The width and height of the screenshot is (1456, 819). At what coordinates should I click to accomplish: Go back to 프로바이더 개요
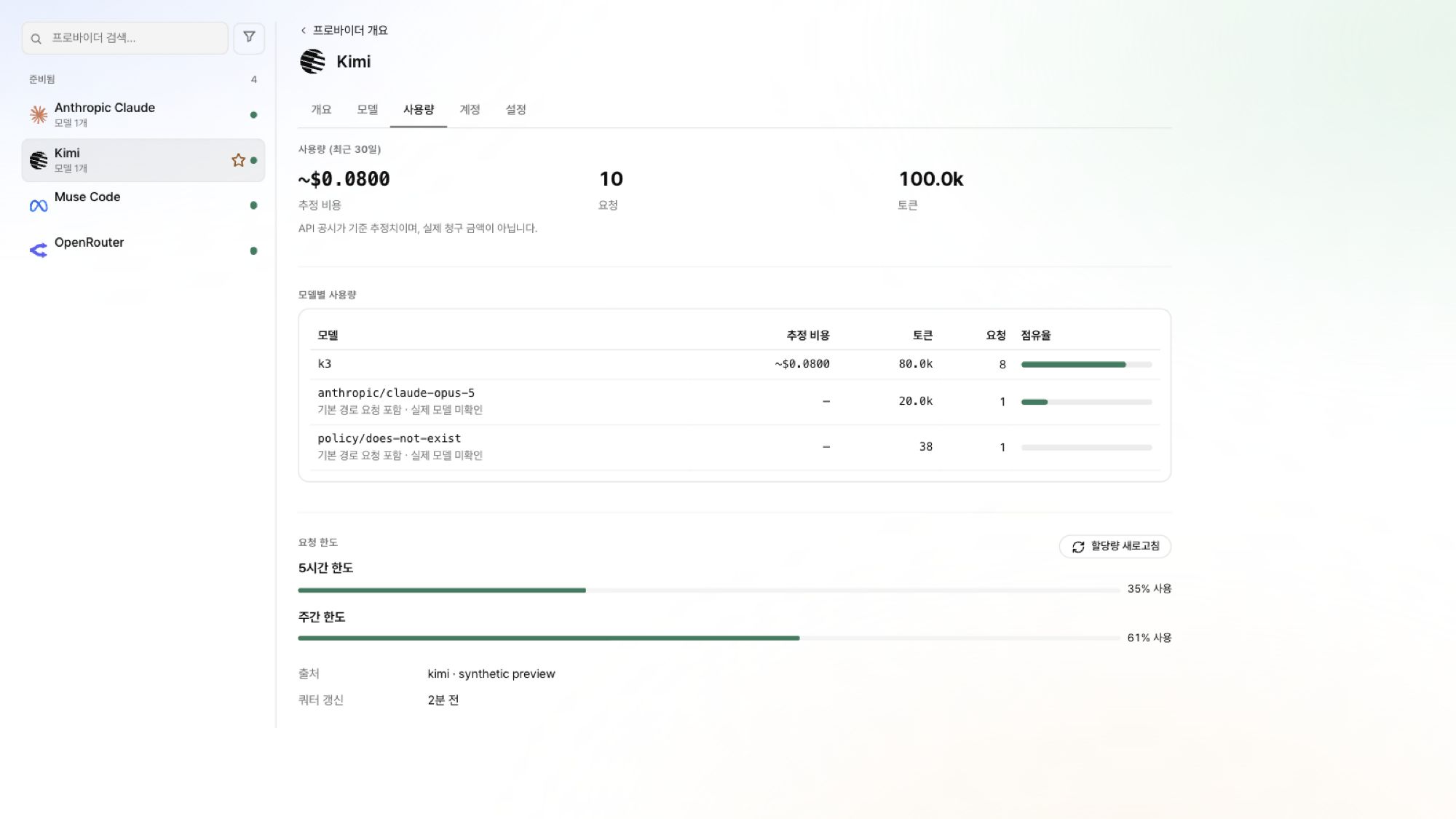[344, 31]
